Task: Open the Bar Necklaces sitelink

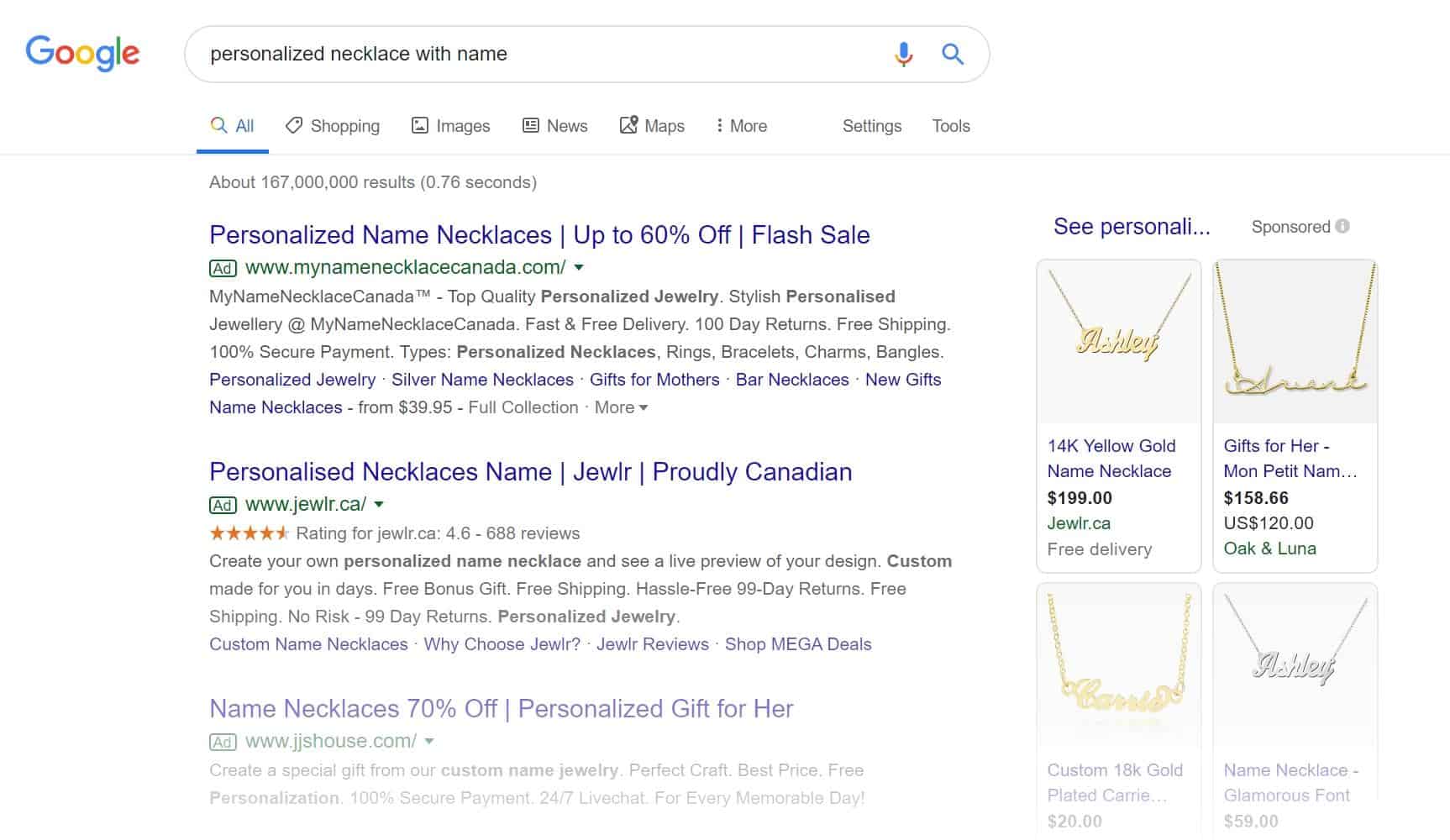Action: 792,380
